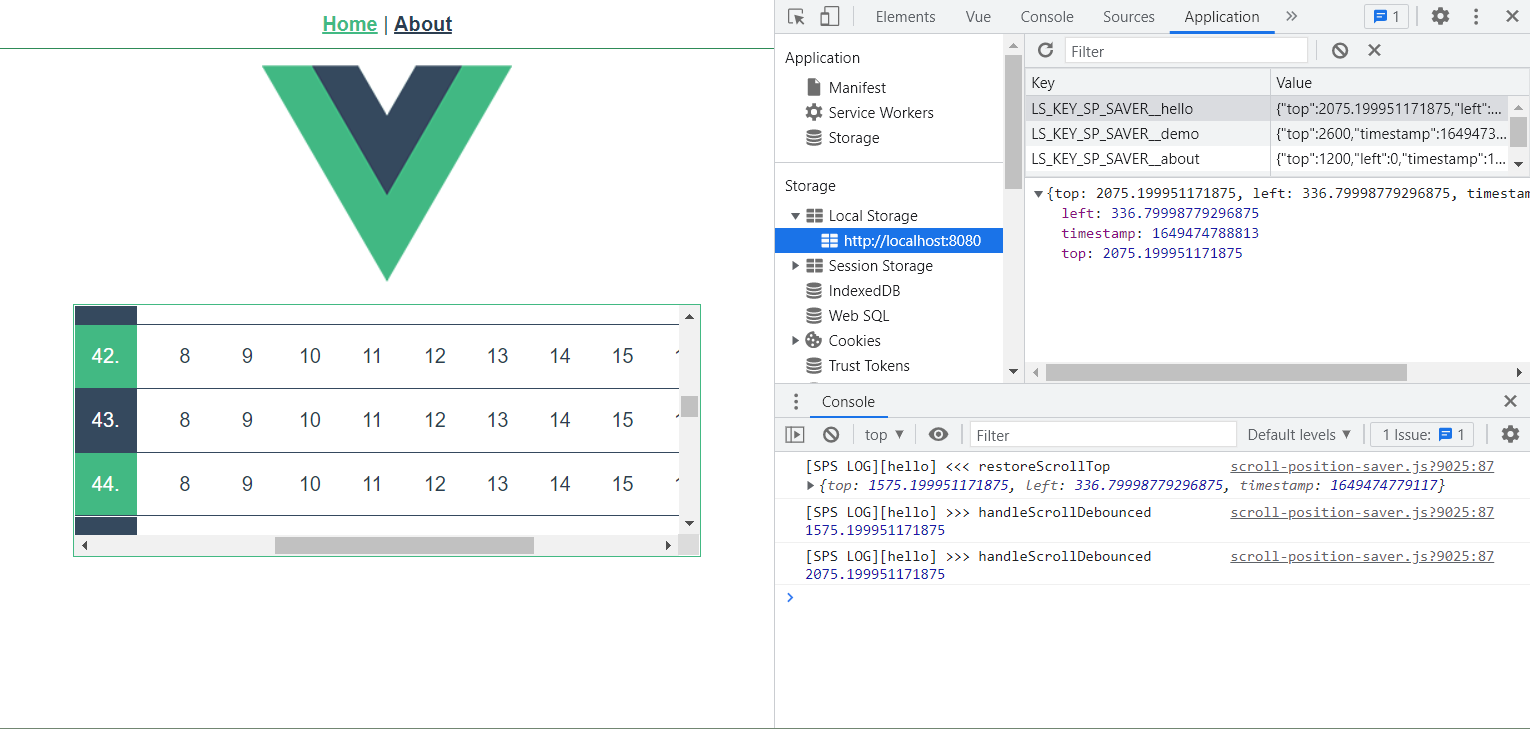Open the Default levels dropdown
This screenshot has height=729, width=1530.
click(x=1299, y=434)
